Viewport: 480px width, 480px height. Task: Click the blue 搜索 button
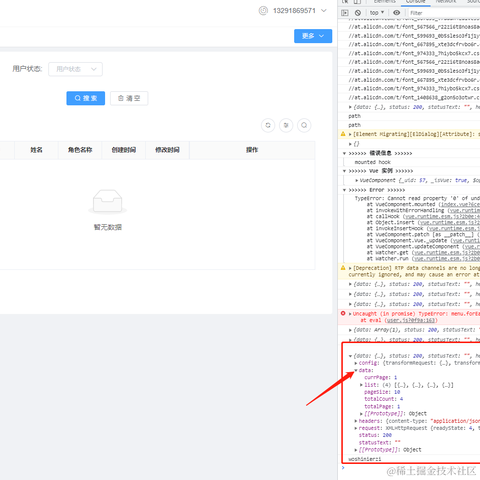point(86,98)
